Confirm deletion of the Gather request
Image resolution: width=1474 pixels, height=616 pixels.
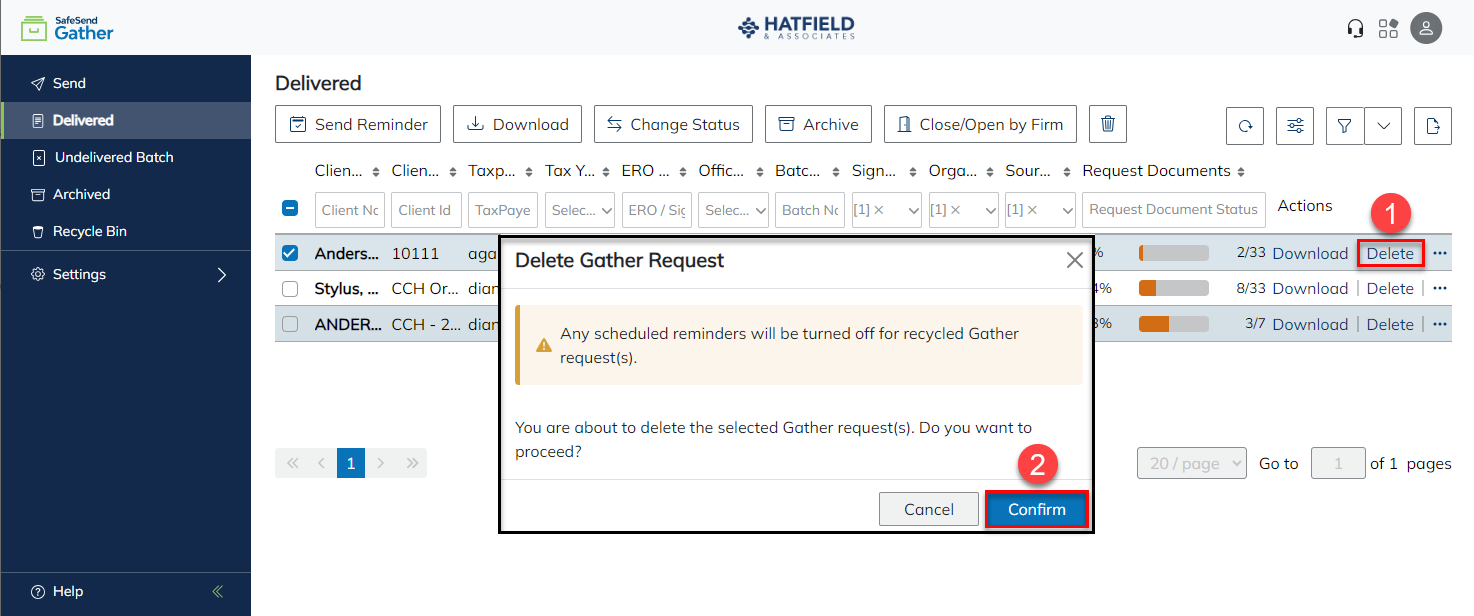[x=1036, y=509]
